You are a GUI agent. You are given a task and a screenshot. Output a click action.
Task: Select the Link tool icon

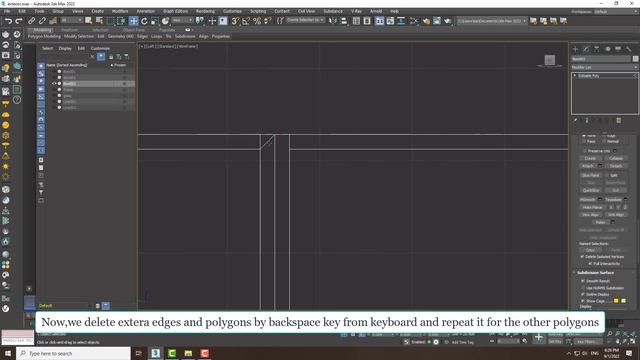(x=31, y=20)
